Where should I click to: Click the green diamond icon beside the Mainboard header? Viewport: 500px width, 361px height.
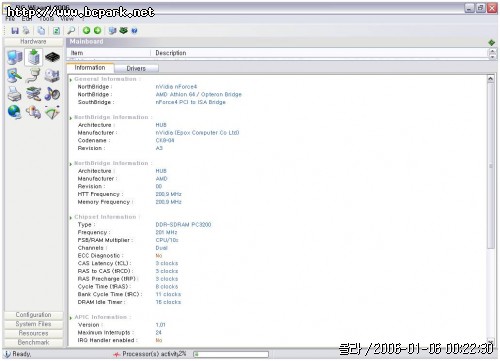pos(491,42)
